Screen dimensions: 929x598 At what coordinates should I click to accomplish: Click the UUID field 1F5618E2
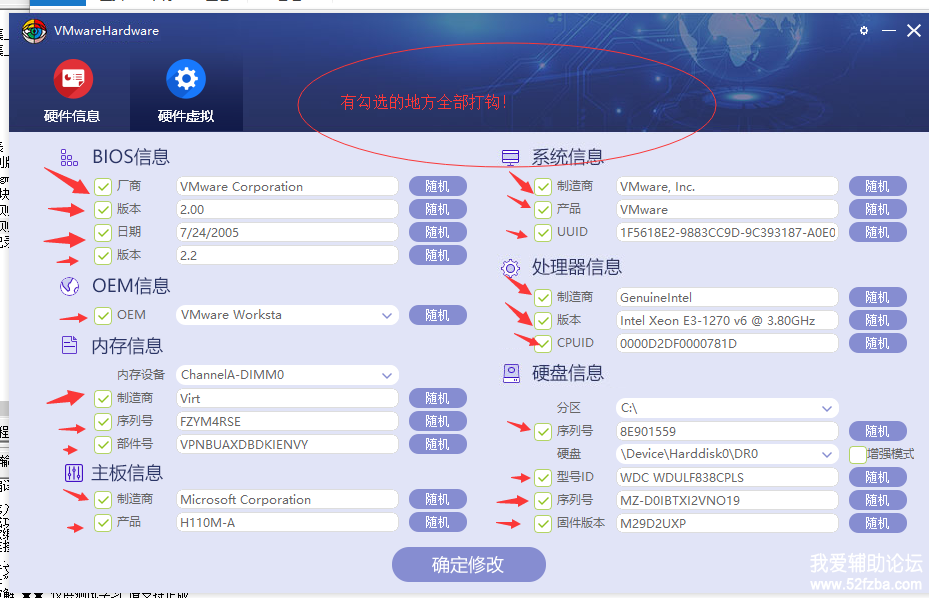pyautogui.click(x=728, y=232)
